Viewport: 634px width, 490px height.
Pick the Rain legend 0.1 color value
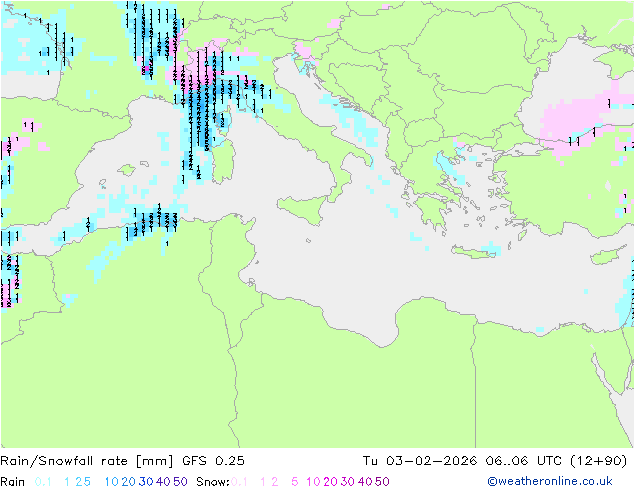(x=43, y=482)
